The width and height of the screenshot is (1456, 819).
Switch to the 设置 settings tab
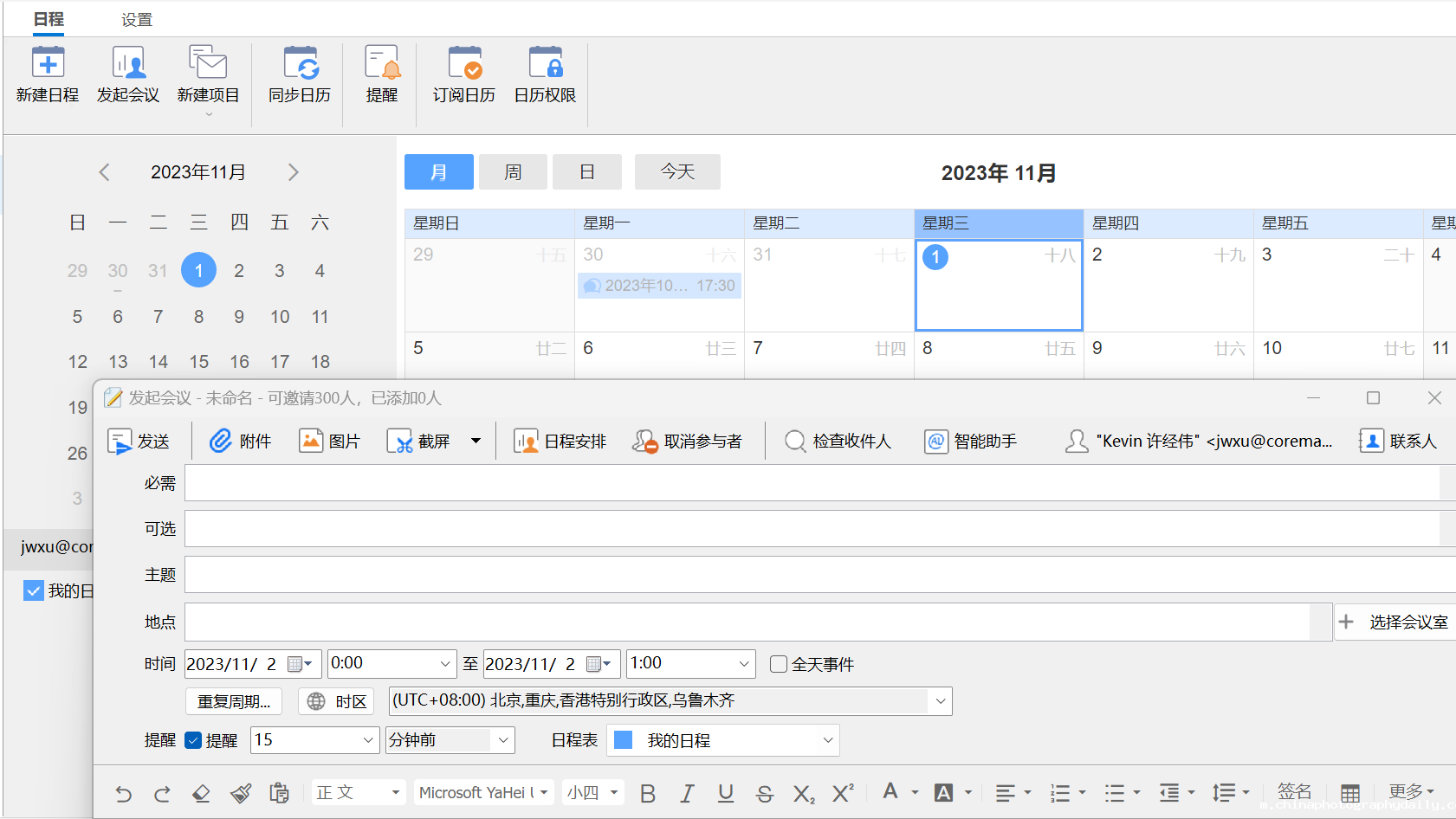[x=136, y=19]
